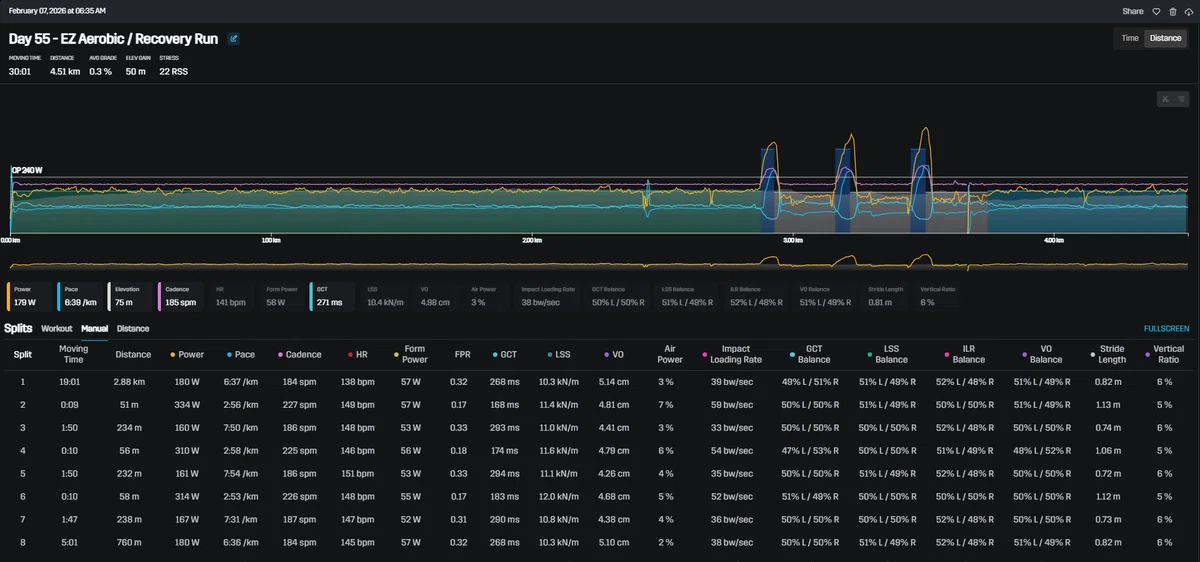Click the Share button
This screenshot has height=562, width=1200.
1133,11
